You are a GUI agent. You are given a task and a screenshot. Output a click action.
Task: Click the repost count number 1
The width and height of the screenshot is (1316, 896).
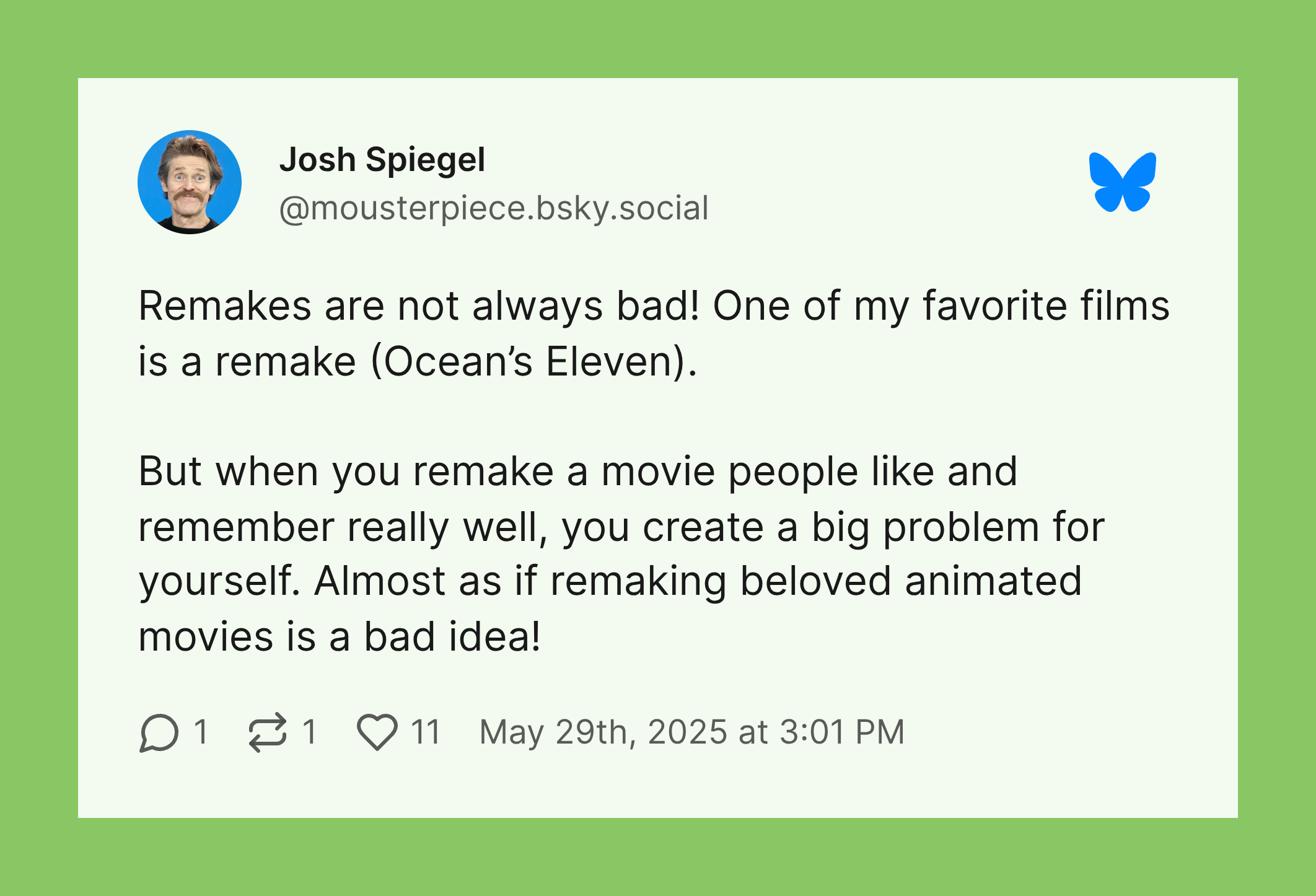click(310, 732)
